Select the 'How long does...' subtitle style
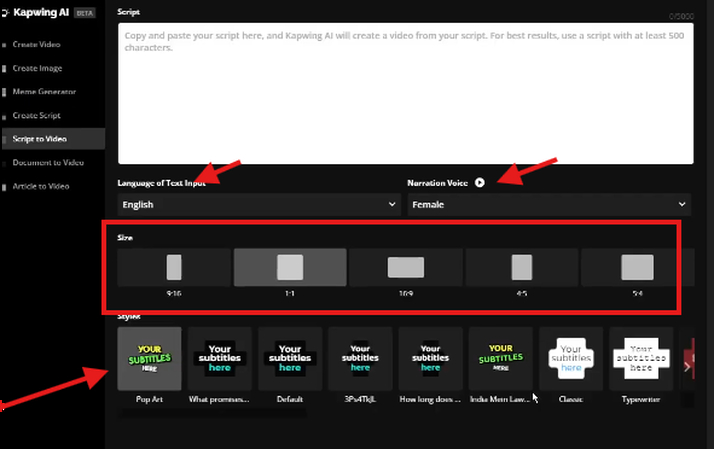Image resolution: width=714 pixels, height=449 pixels. coord(430,358)
